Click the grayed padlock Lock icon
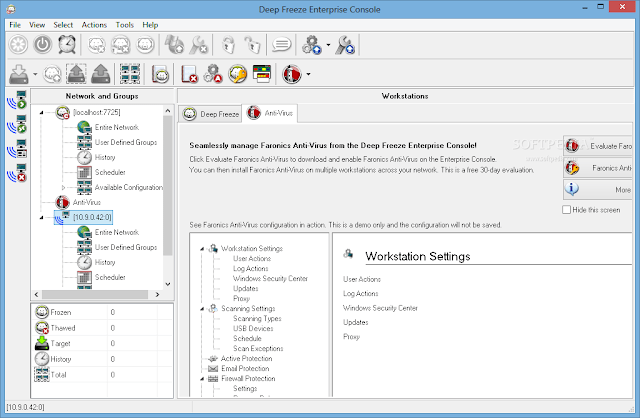This screenshot has width=640, height=418. (x=228, y=44)
